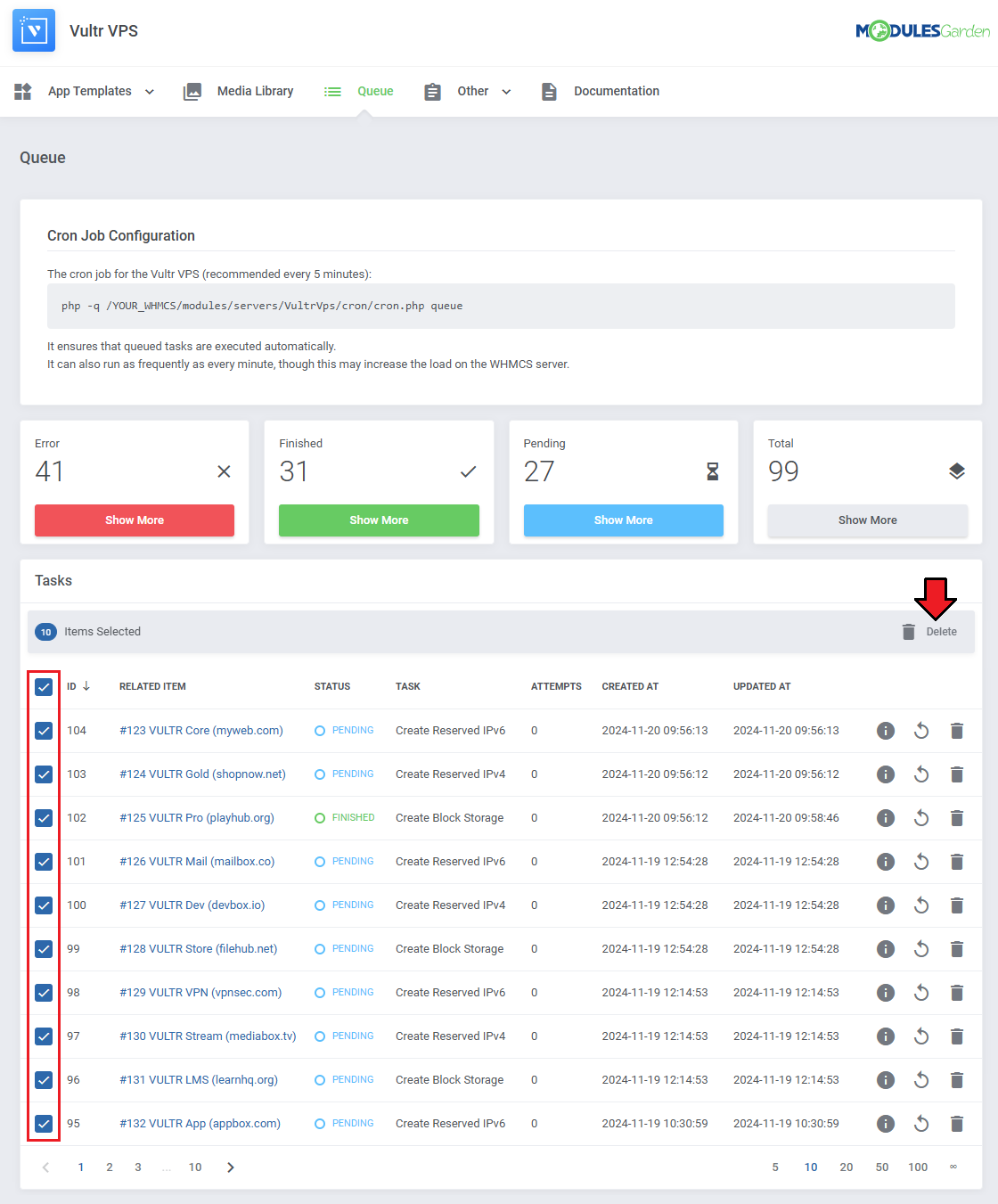This screenshot has height=1204, width=998.
Task: Delete the selected items
Action: coord(929,632)
